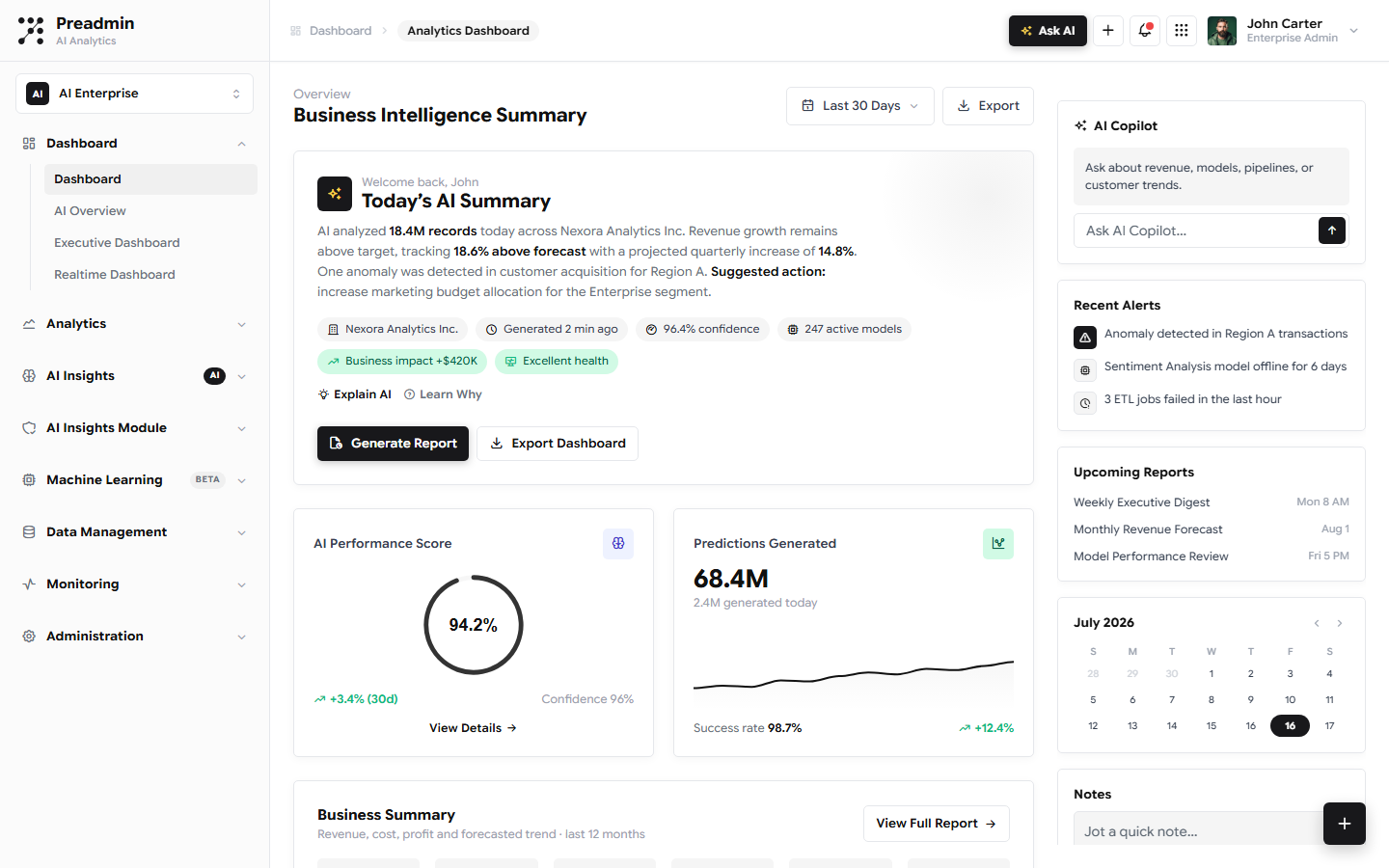Open the apps grid icon

[x=1182, y=31]
